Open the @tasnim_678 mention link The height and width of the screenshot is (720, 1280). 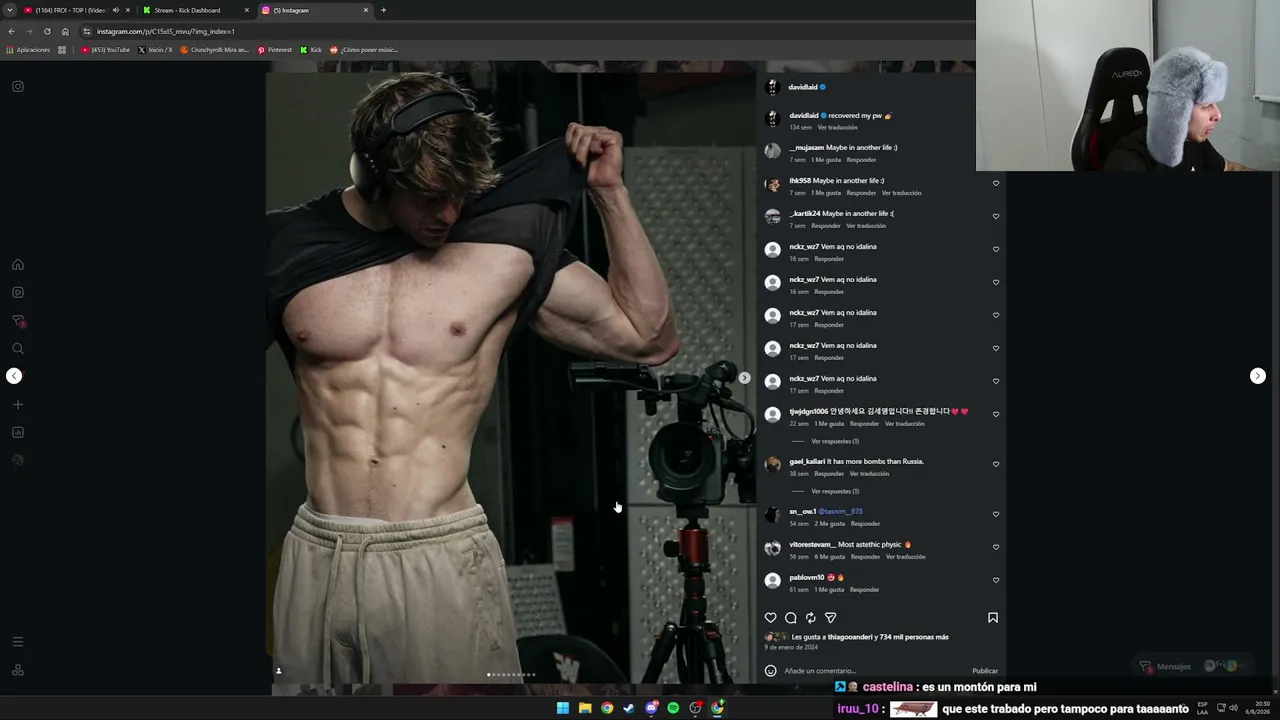click(x=840, y=511)
